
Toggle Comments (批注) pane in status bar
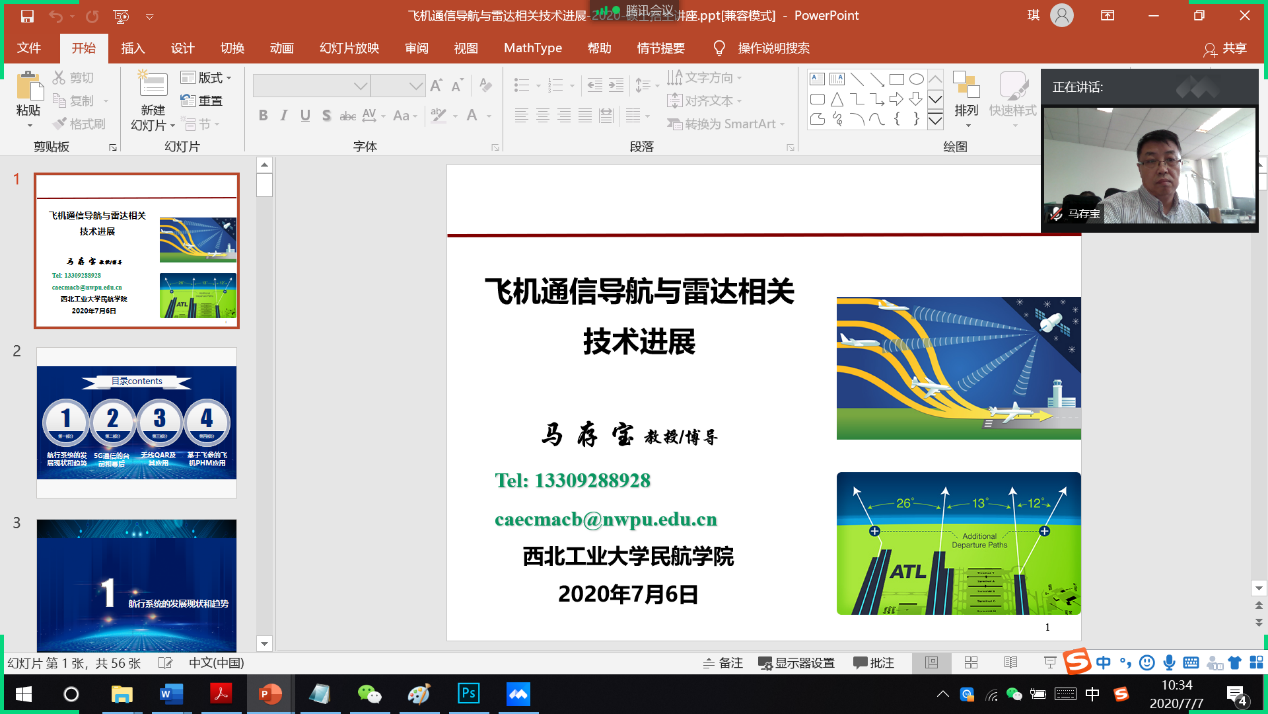click(873, 661)
